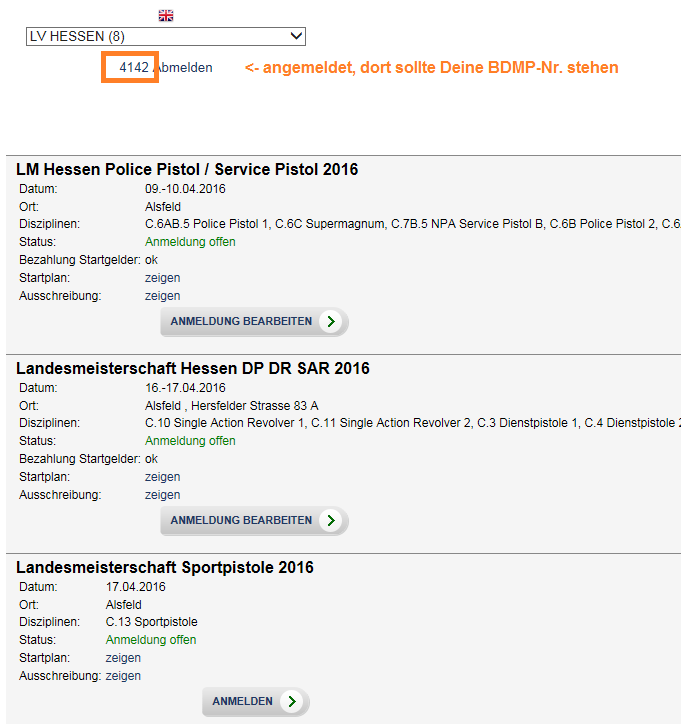Click Anmeldung offen status of Police Pistol event

point(190,242)
